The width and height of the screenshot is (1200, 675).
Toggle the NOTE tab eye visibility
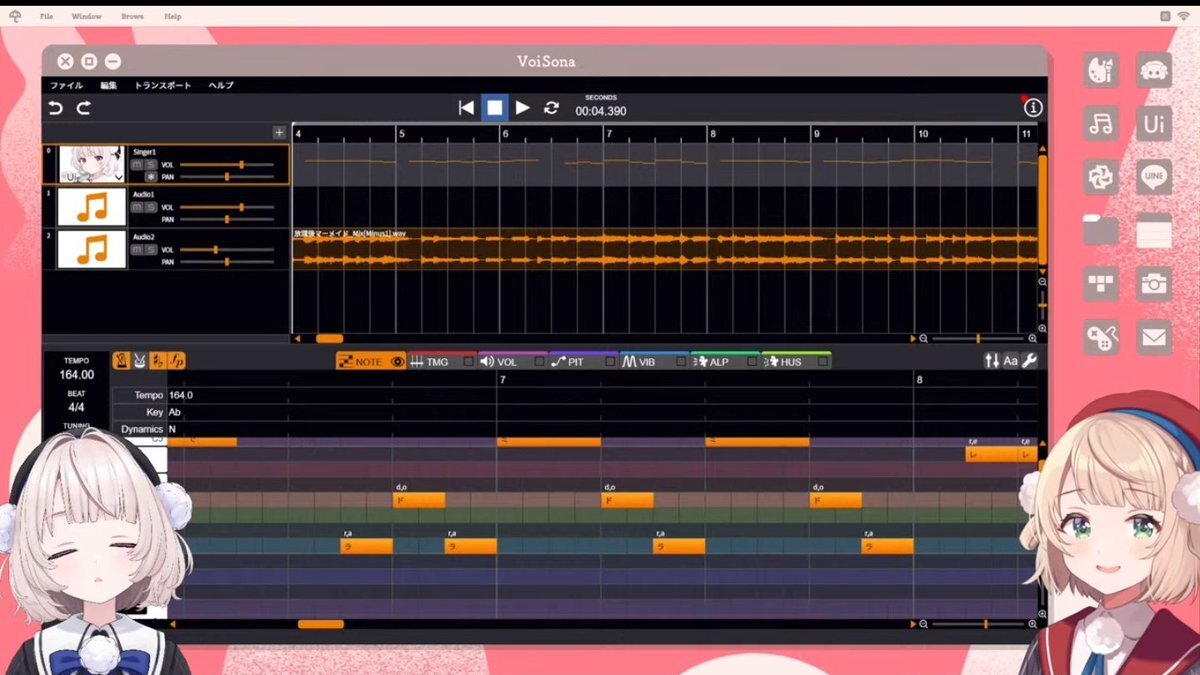coord(397,362)
